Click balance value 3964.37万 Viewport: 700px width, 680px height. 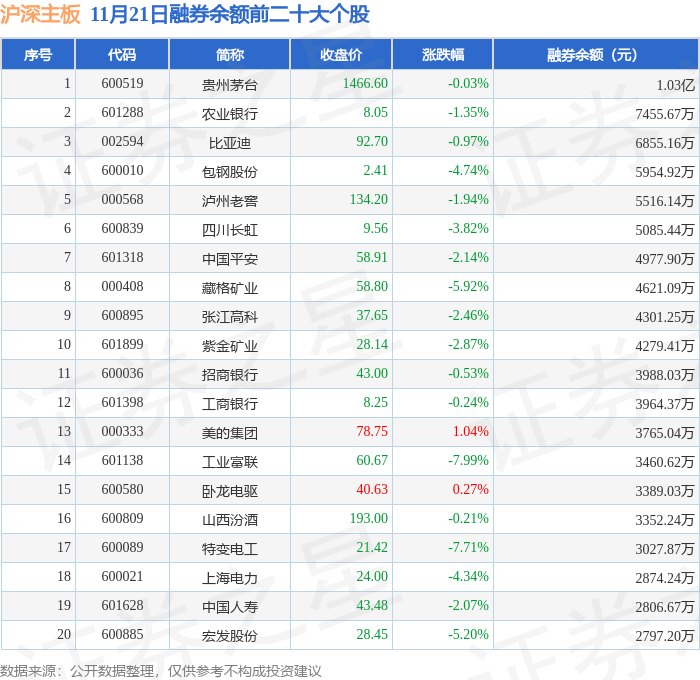665,404
